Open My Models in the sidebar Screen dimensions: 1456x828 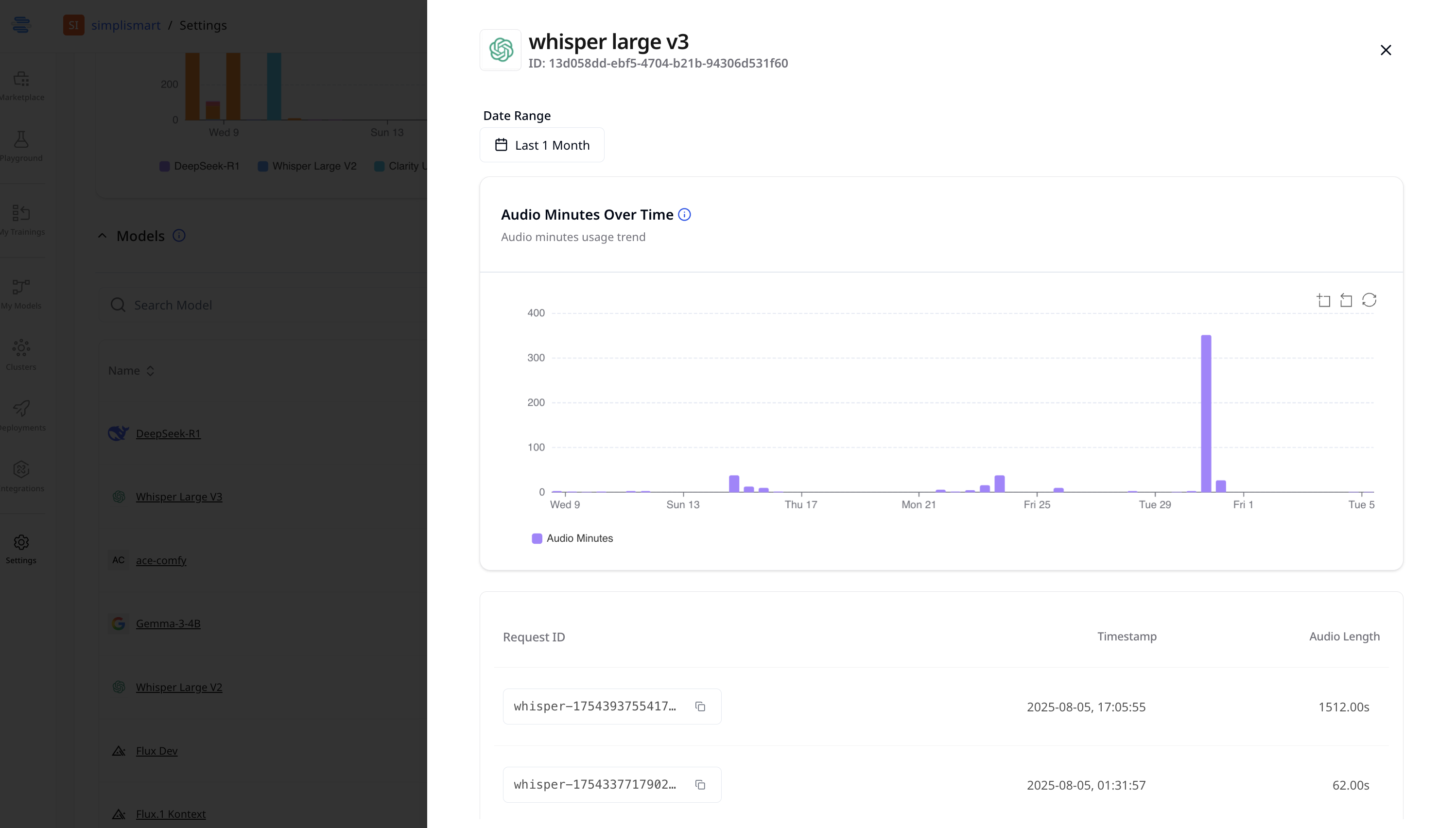coord(21,294)
